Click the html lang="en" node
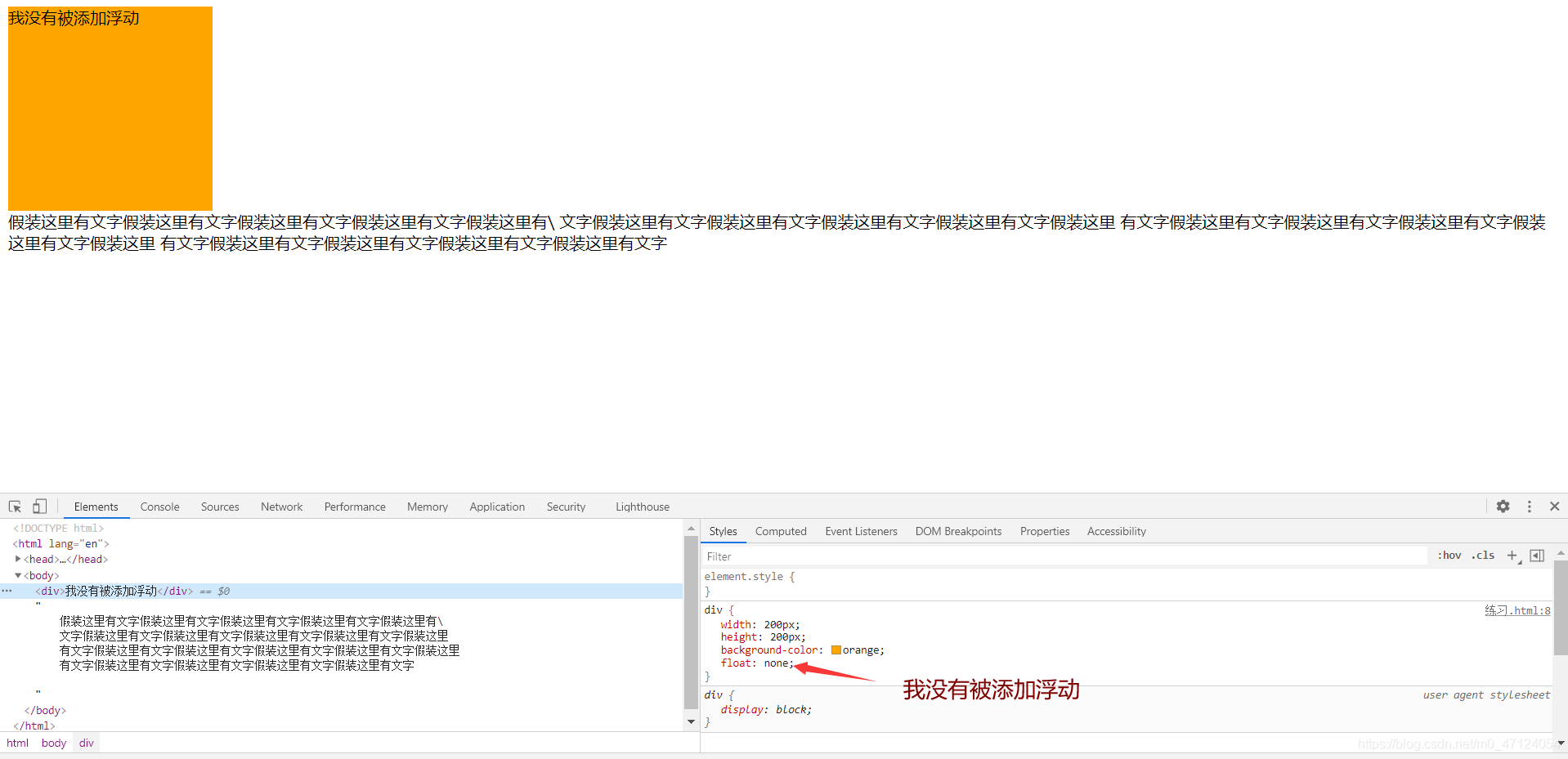Viewport: 1568px width, 759px height. tap(60, 543)
